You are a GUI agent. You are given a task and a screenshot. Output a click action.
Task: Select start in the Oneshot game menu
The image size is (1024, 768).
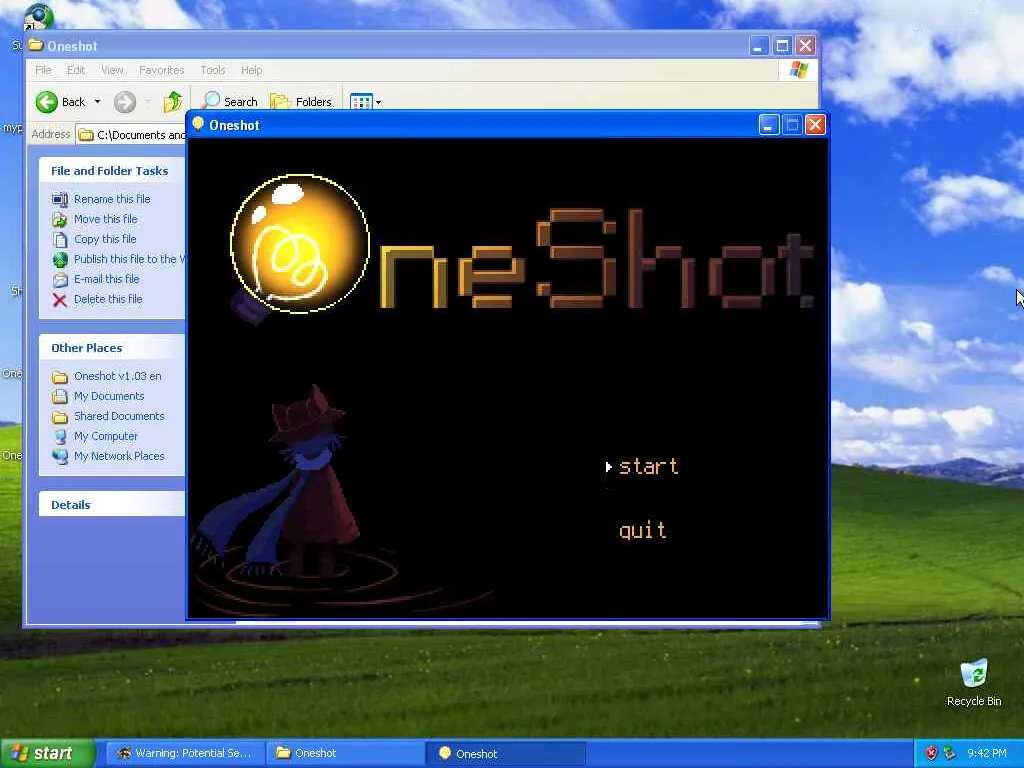pyautogui.click(x=648, y=466)
